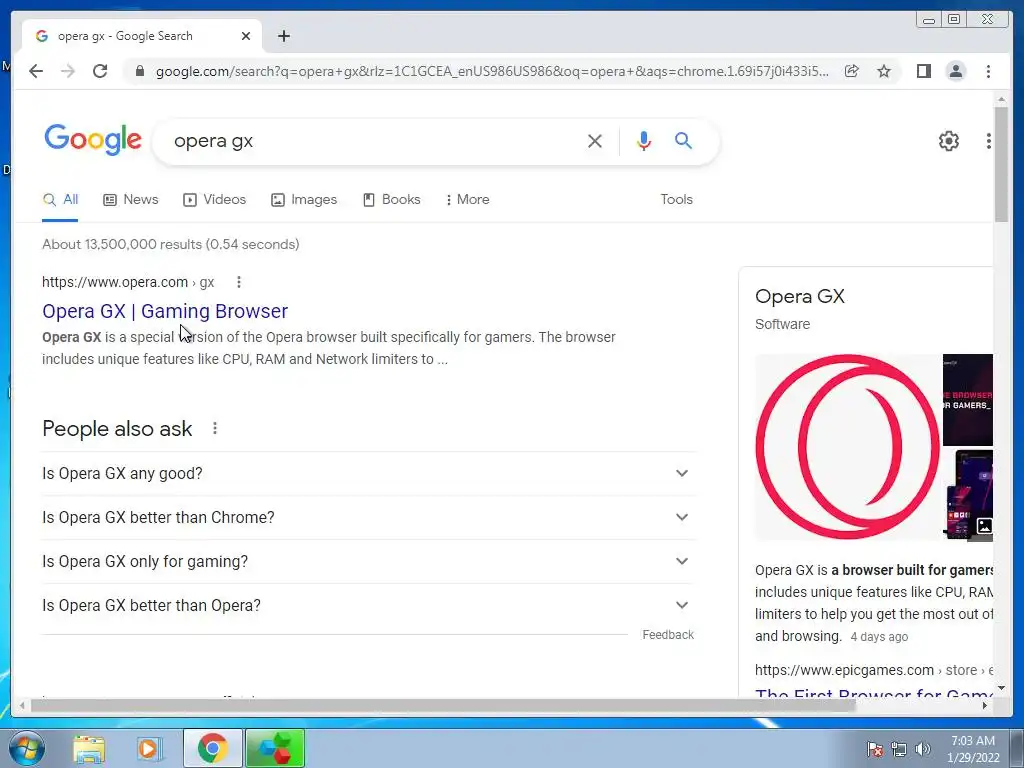Open 'Opera GX | Gaming Browser' result link
Image resolution: width=1024 pixels, height=768 pixels.
(165, 312)
